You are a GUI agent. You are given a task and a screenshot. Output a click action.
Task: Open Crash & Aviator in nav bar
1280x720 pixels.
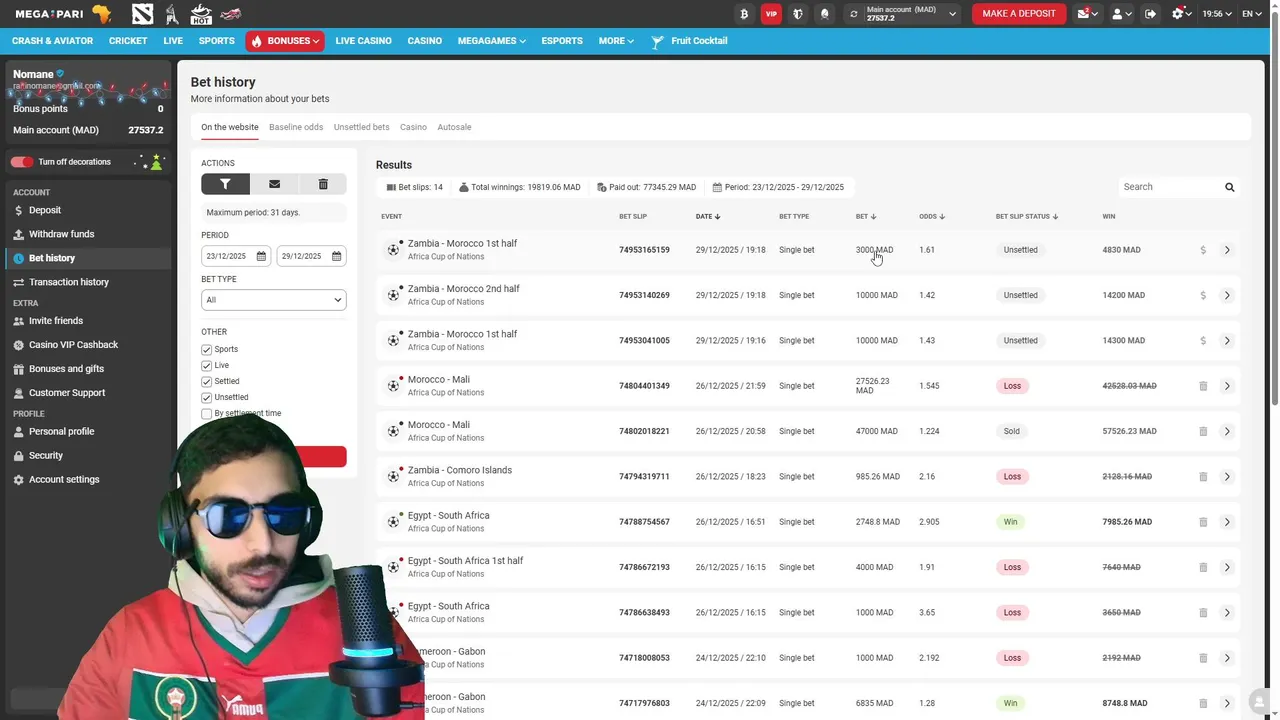(52, 41)
